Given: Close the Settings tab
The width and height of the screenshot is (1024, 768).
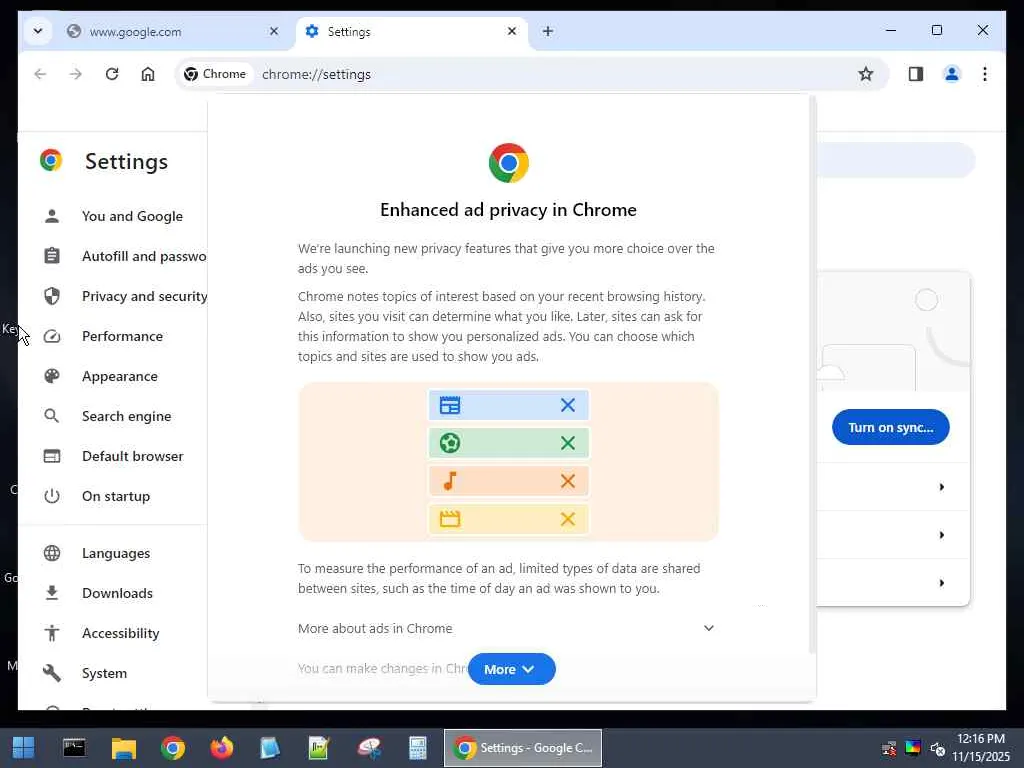Looking at the screenshot, I should pos(512,31).
